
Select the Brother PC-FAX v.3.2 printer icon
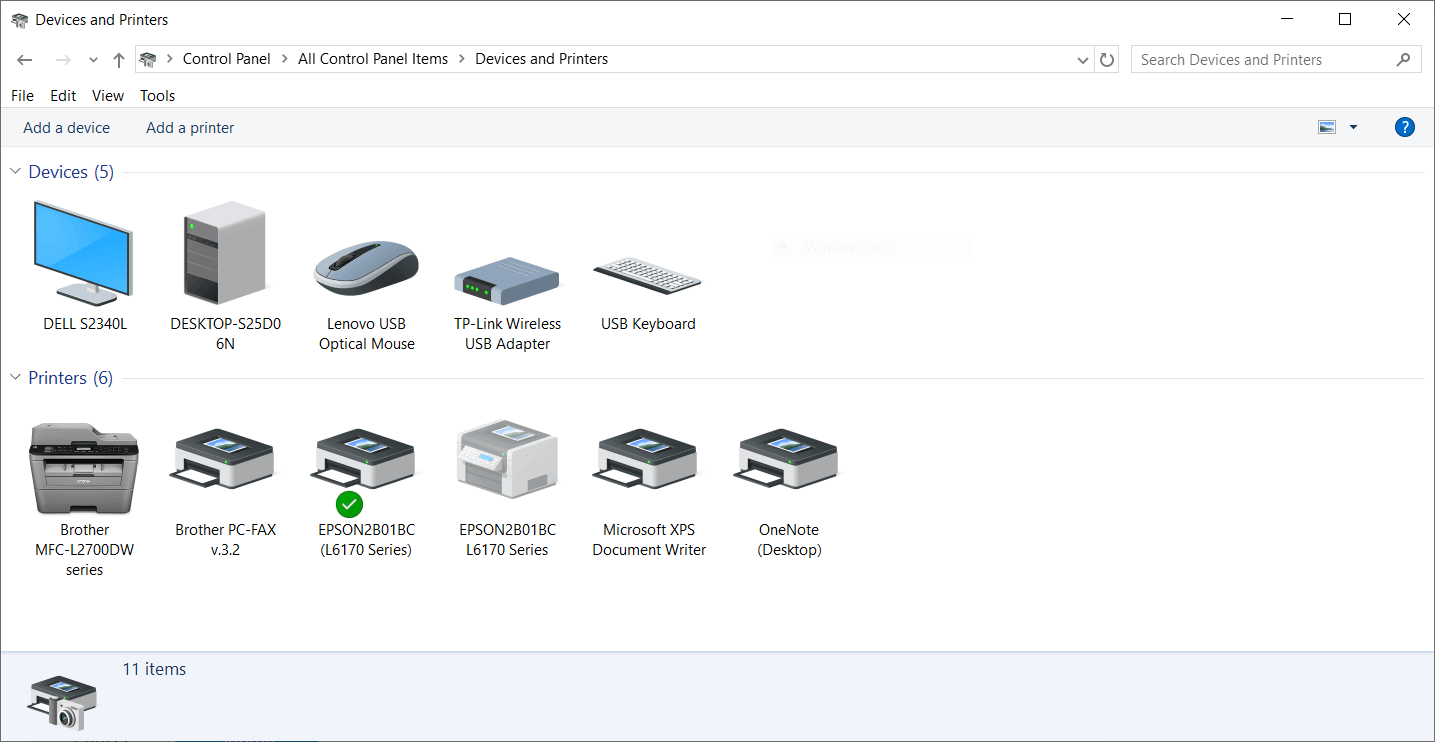coord(224,460)
